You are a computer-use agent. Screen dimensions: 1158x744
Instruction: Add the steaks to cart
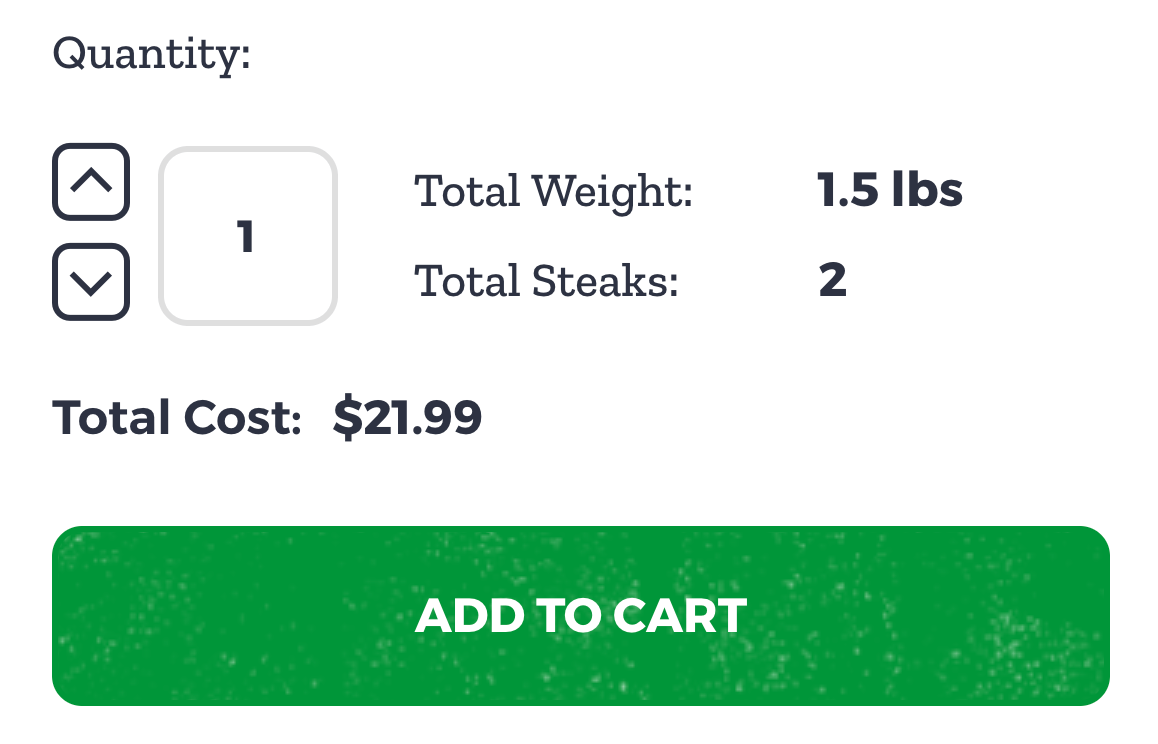pos(580,615)
